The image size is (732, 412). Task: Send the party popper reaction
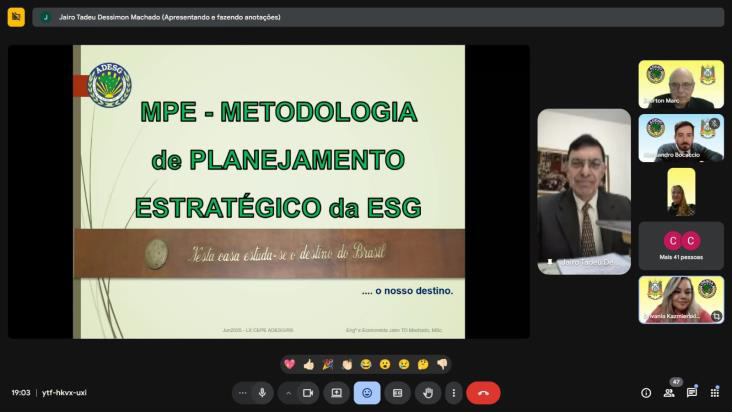(328, 364)
